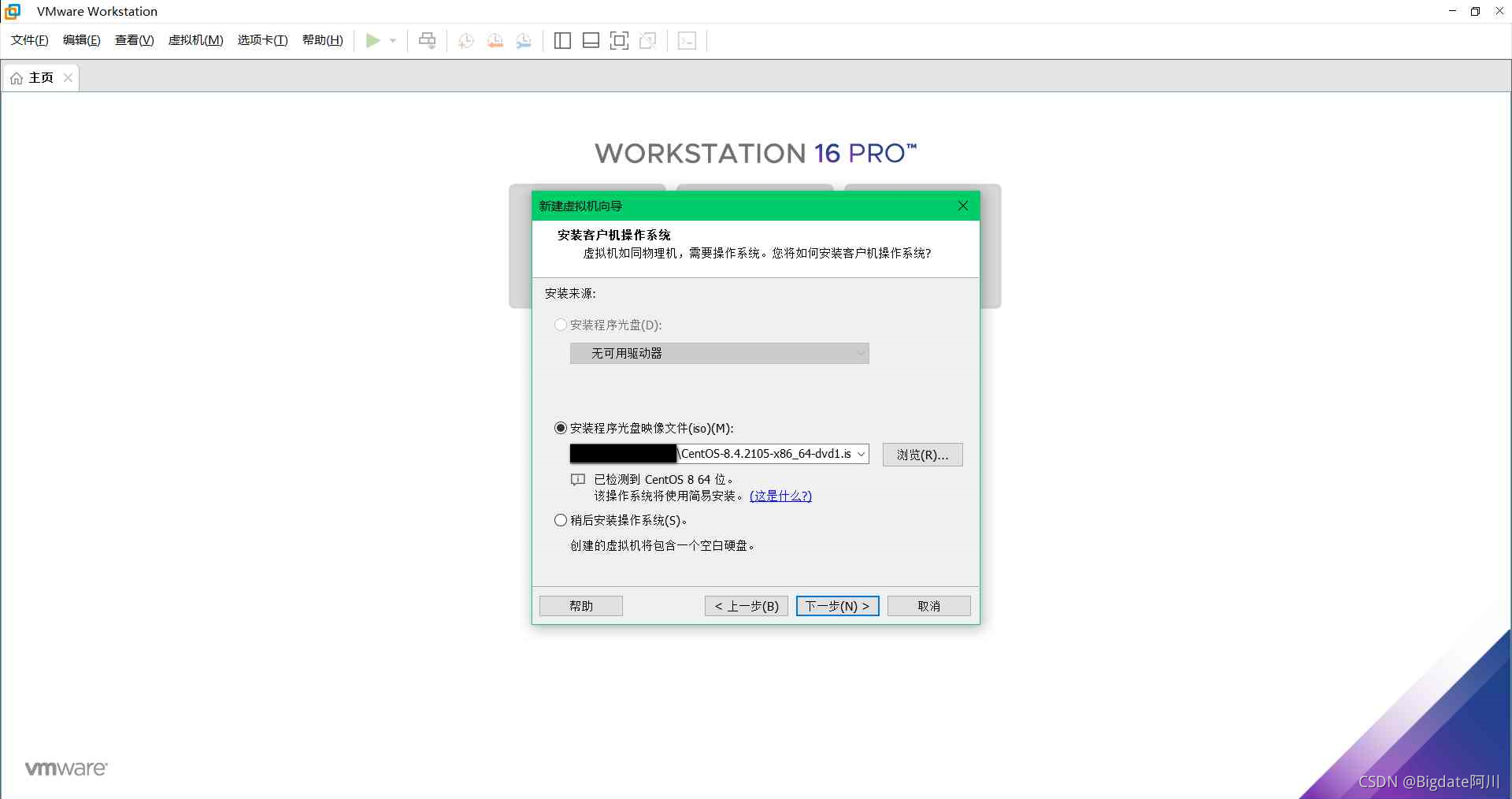Click the full screen mode icon
The width and height of the screenshot is (1512, 799).
click(x=619, y=40)
